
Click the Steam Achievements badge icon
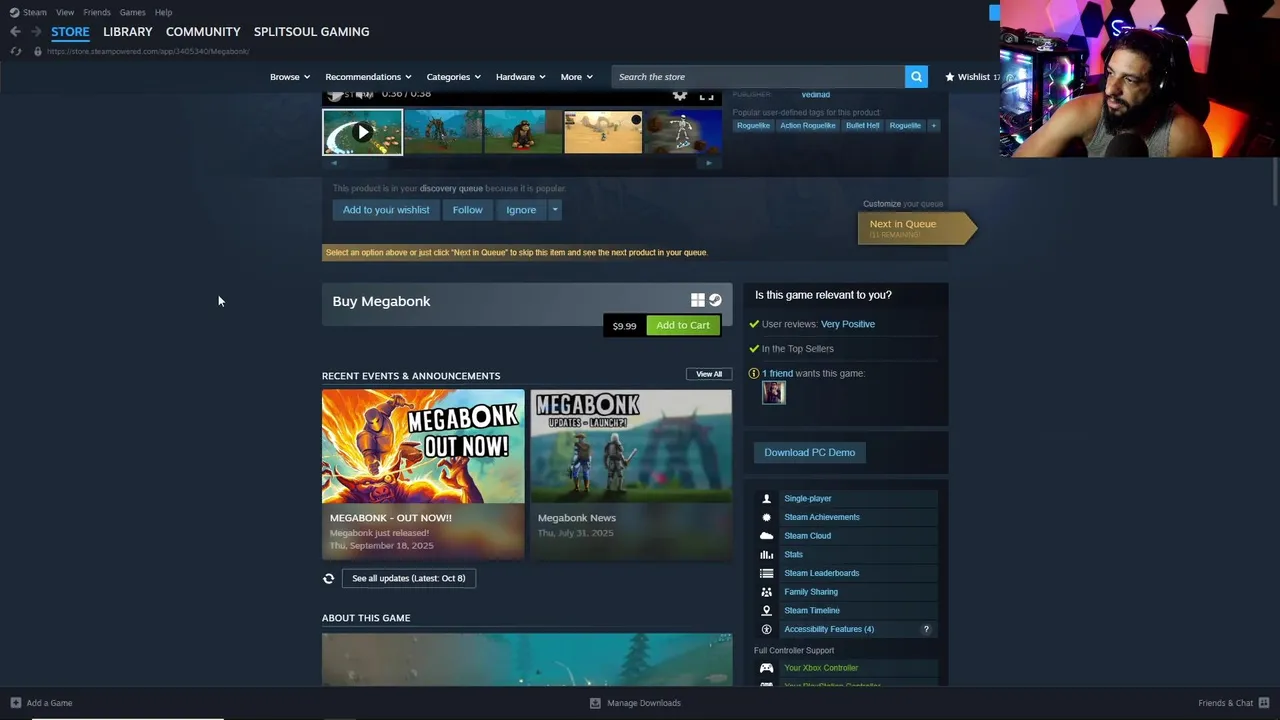coord(766,517)
